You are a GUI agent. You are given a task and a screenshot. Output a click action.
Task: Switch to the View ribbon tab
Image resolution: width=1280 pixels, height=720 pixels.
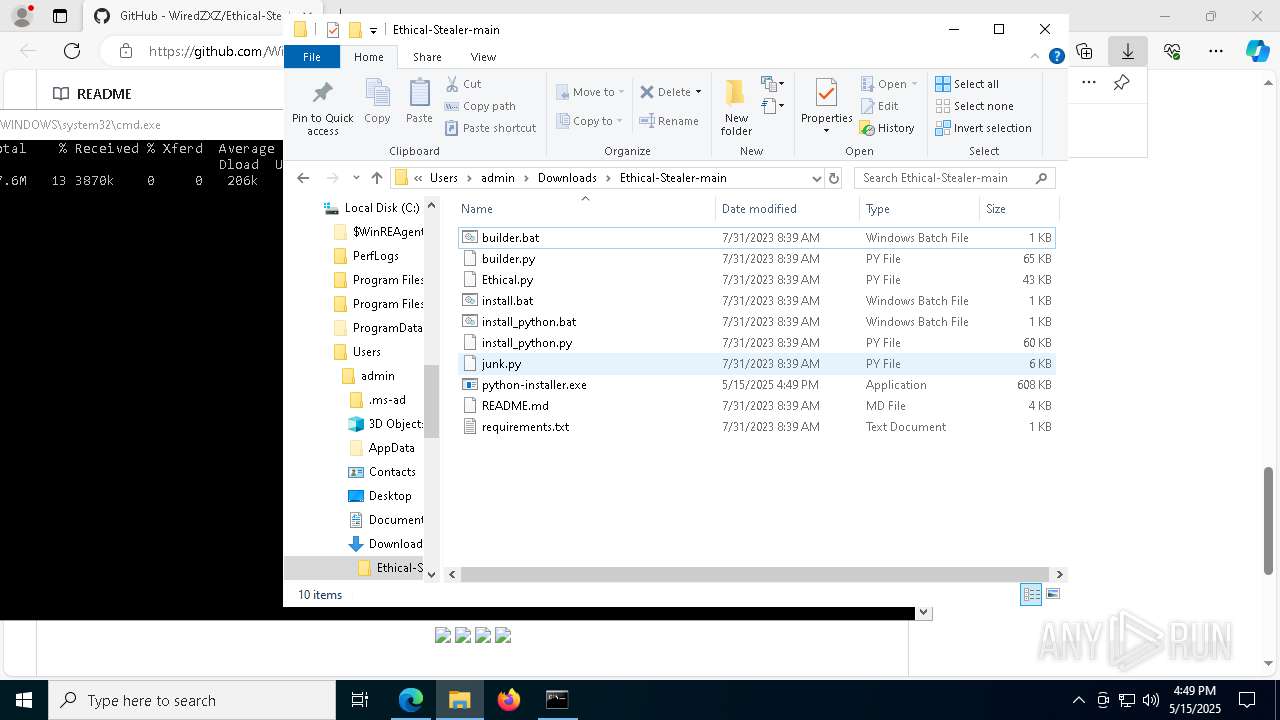(483, 57)
